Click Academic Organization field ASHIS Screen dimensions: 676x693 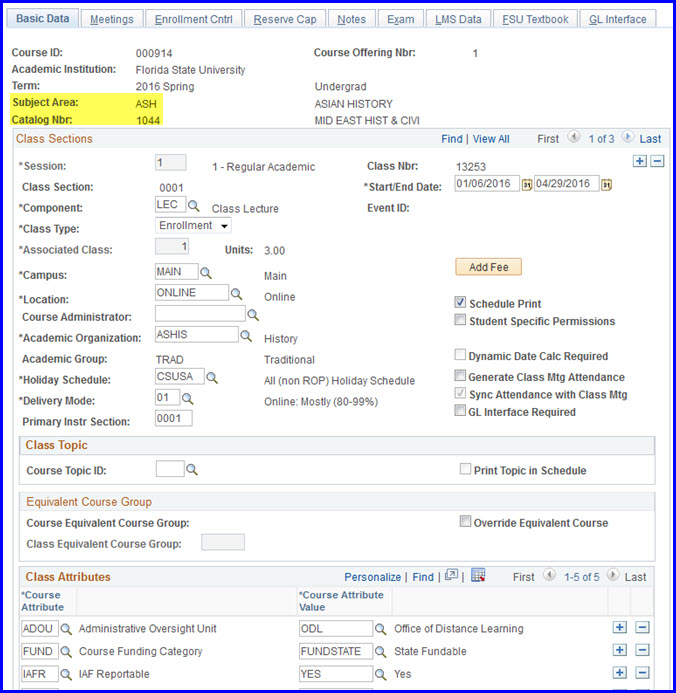[x=197, y=334]
